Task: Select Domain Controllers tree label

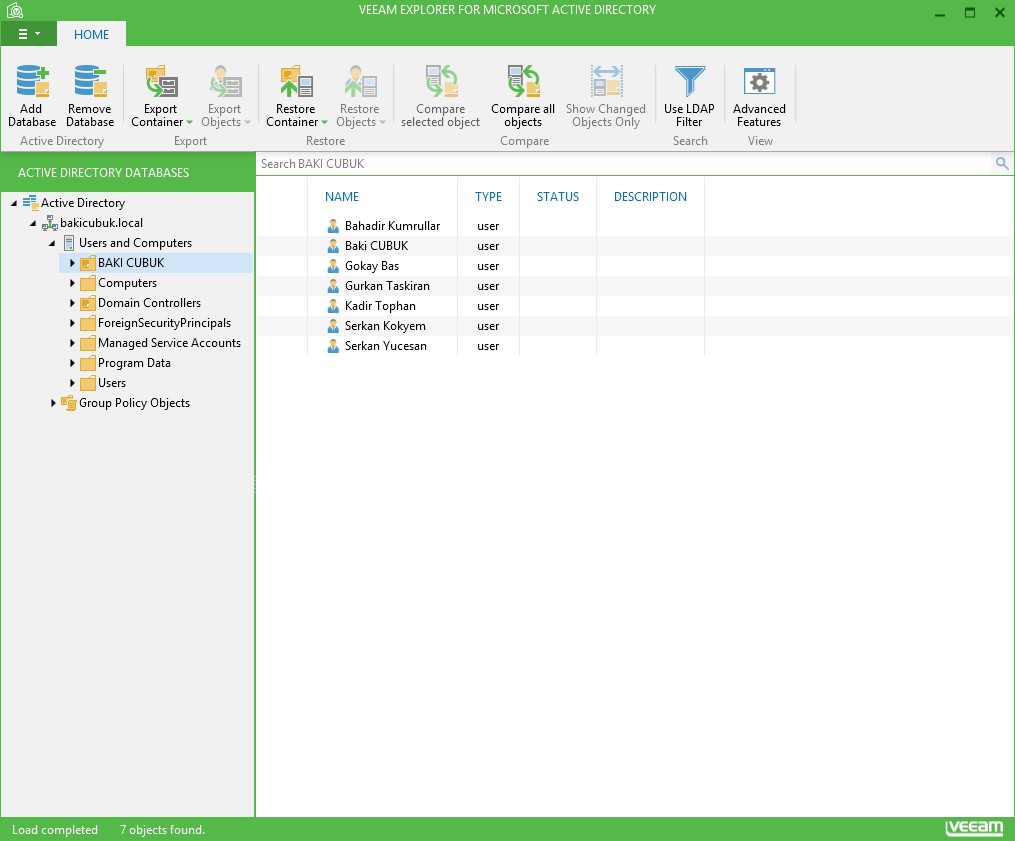Action: 150,303
